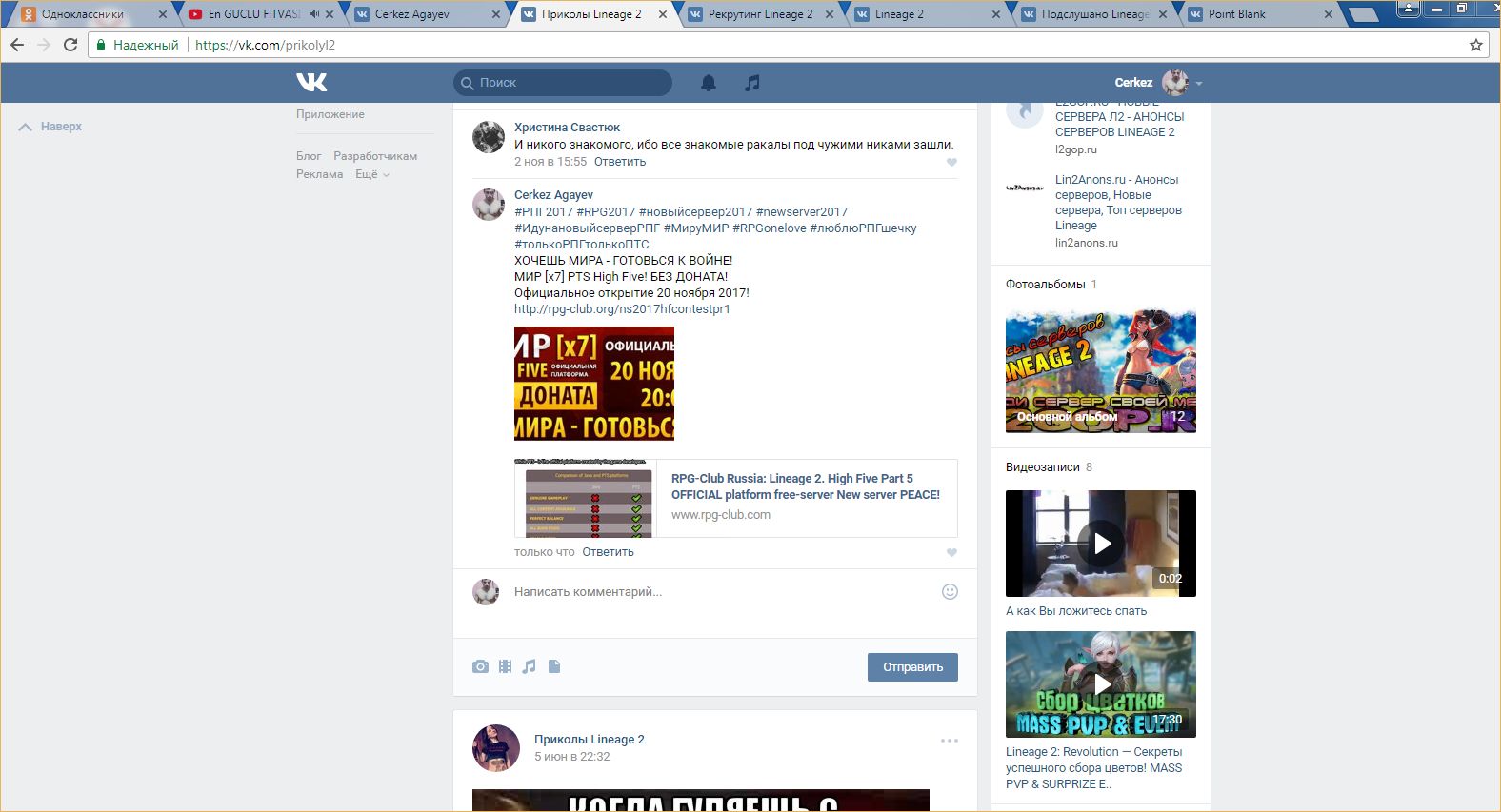Click Cerkez Agayev's comment avatar
The height and width of the screenshot is (812, 1501).
[489, 205]
